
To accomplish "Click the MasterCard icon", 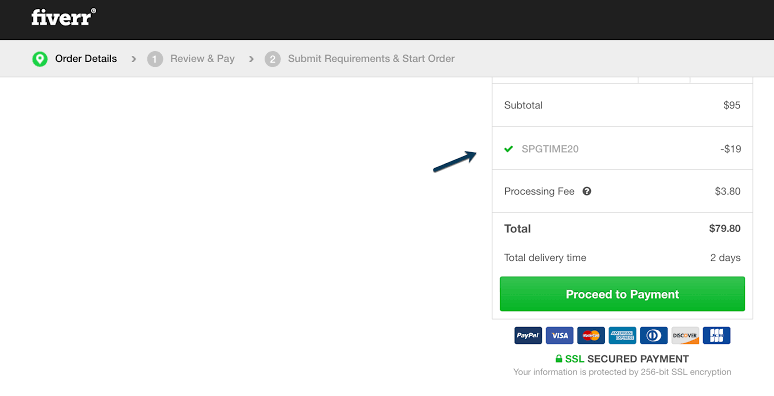I will [591, 335].
